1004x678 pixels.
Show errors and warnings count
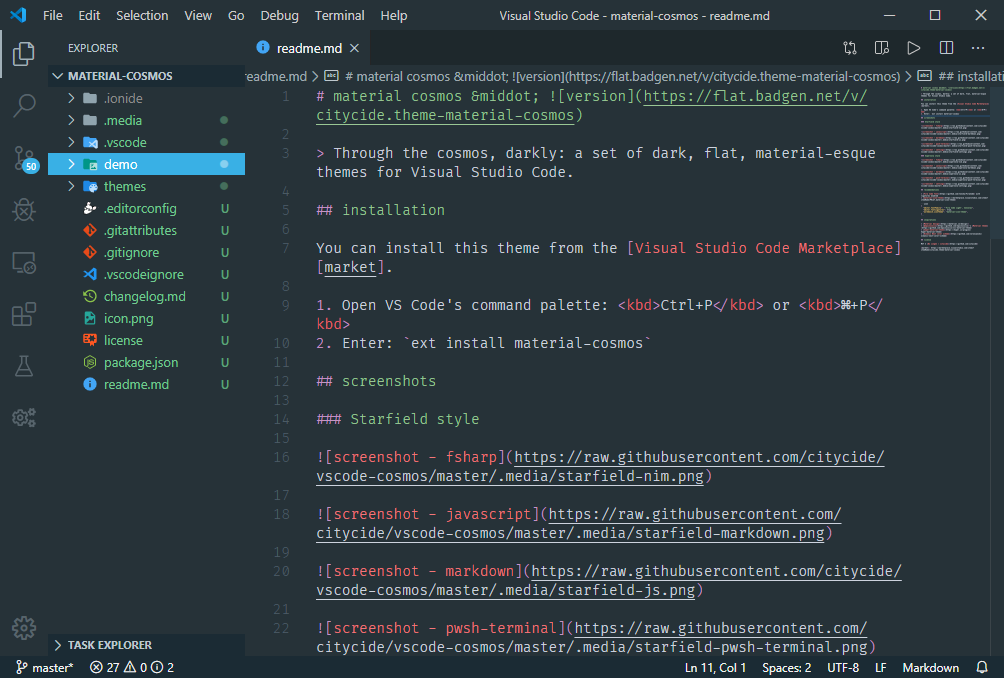click(x=132, y=668)
